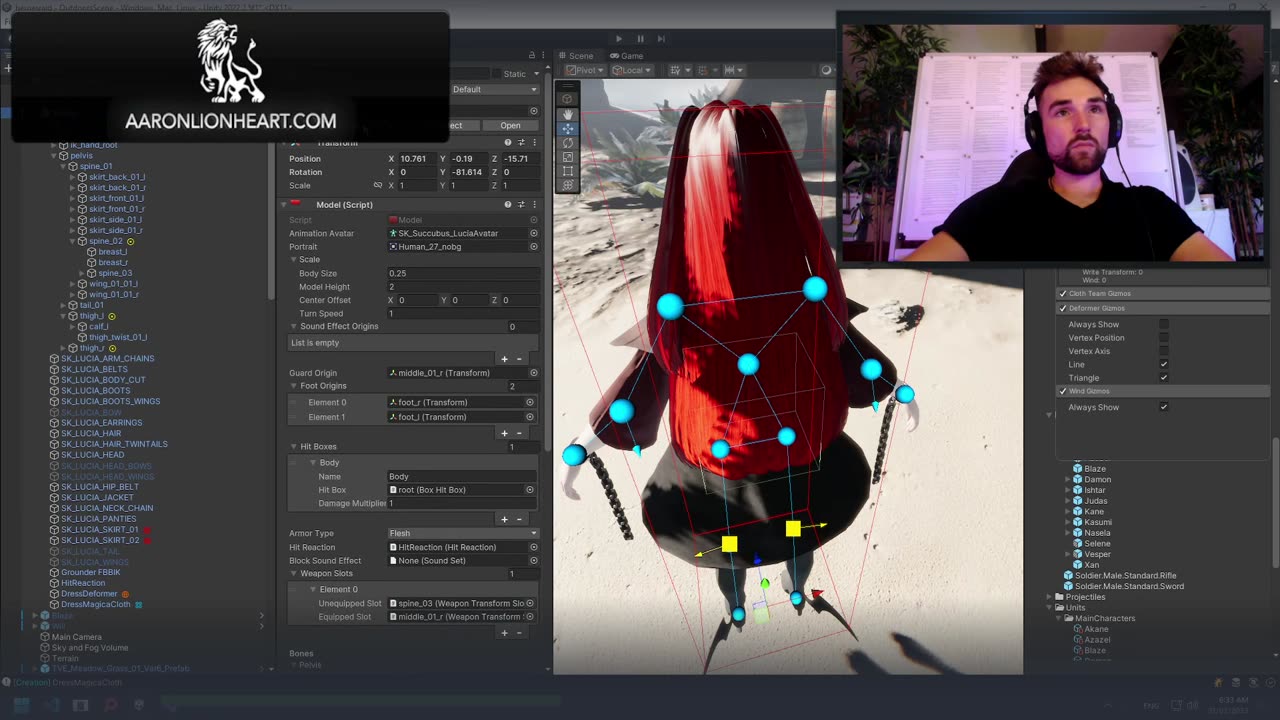This screenshot has height=720, width=1280.
Task: Click Animation Avatar object picker circle
Action: (x=534, y=233)
